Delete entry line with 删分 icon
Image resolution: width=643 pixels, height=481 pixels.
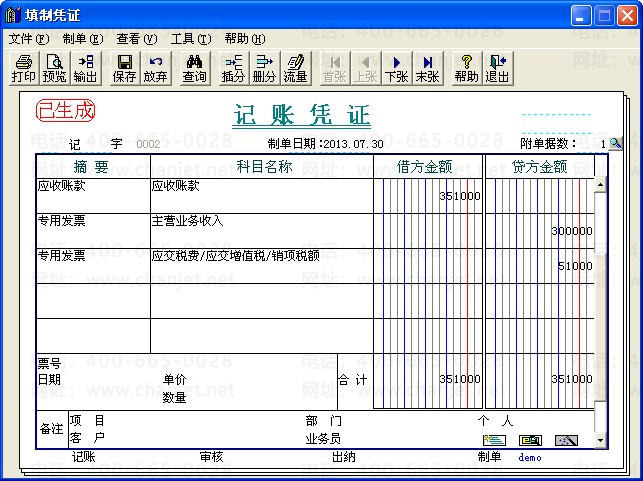(264, 68)
